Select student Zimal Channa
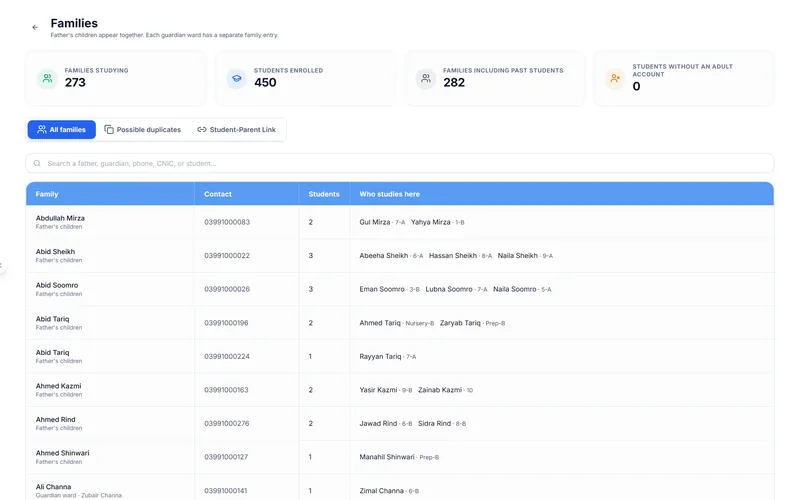800x500 pixels. coord(381,491)
